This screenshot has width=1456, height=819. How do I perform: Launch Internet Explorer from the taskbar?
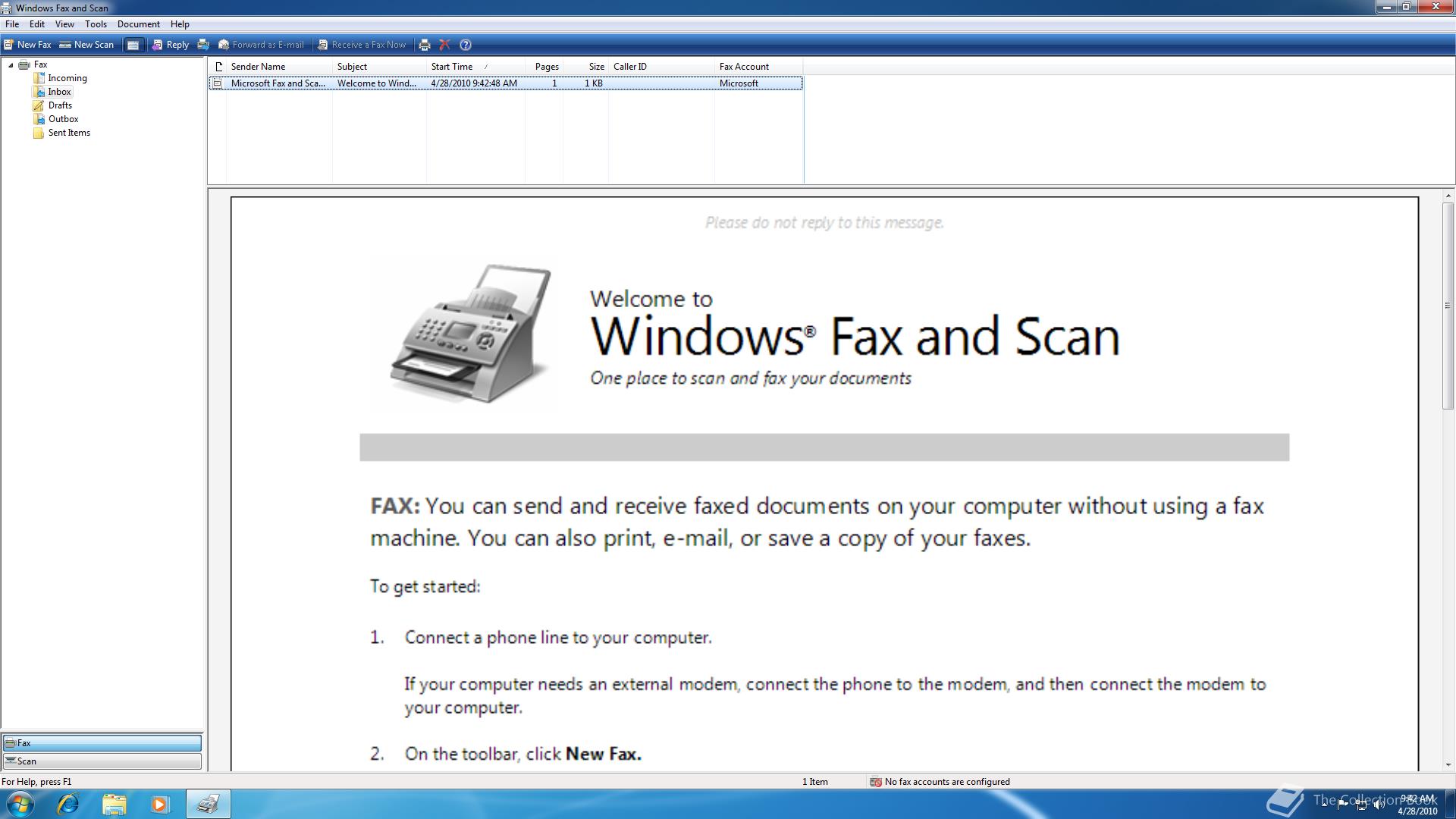point(68,804)
